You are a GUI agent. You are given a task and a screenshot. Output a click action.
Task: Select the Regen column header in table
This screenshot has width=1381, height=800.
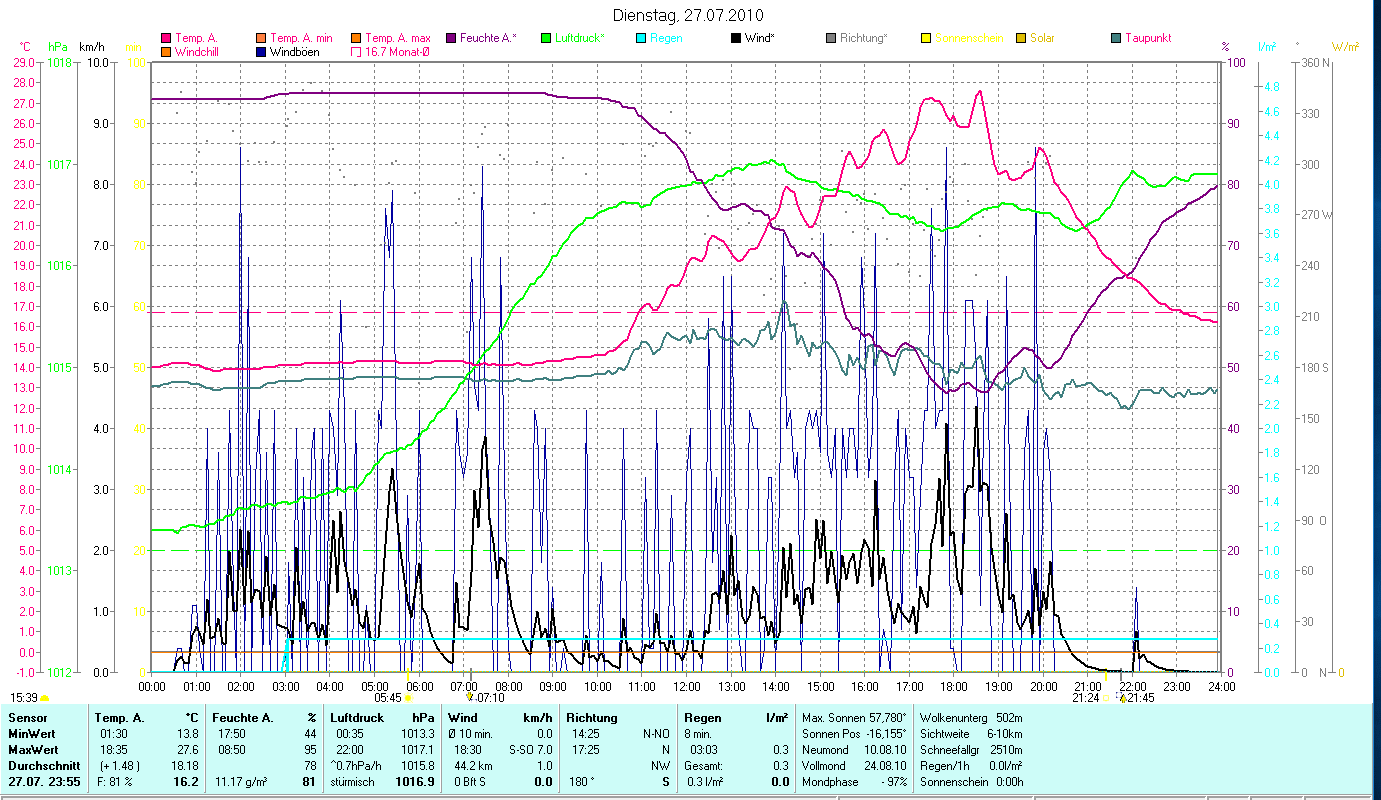pyautogui.click(x=699, y=717)
